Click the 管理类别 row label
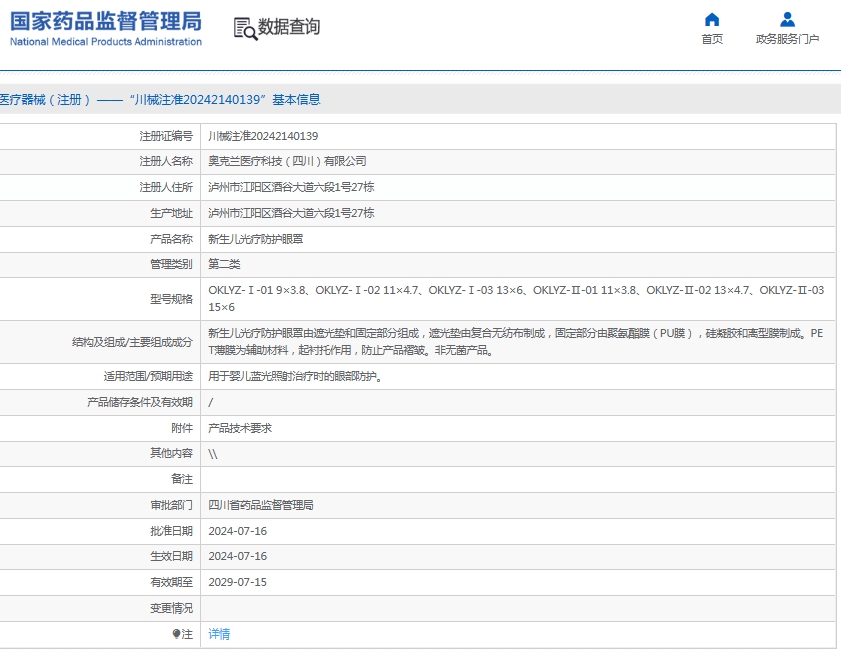Screen dimensions: 841x658 (x=171, y=264)
